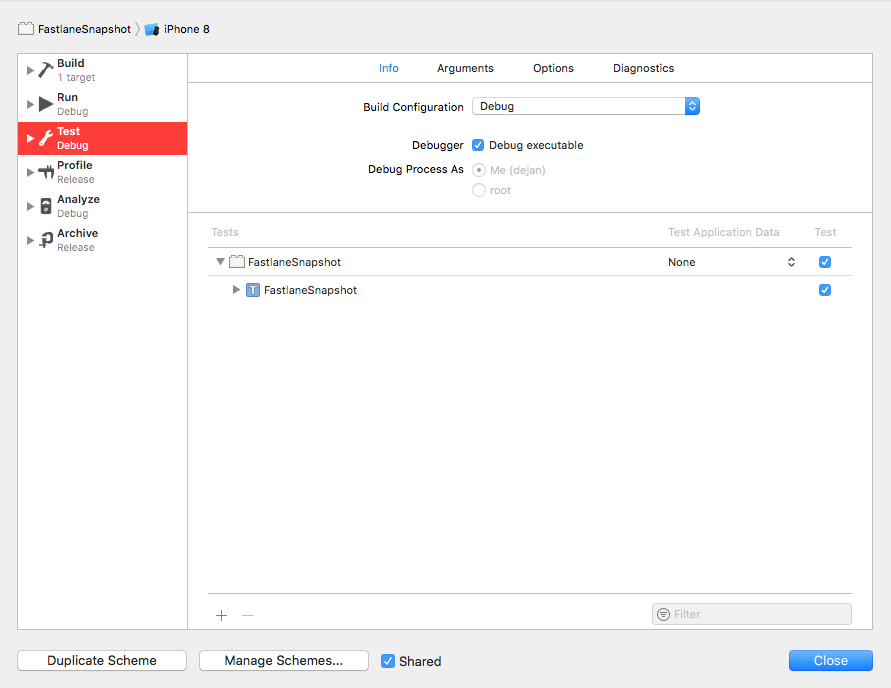
Task: Click the Profile instrument icon in sidebar
Action: (x=46, y=172)
